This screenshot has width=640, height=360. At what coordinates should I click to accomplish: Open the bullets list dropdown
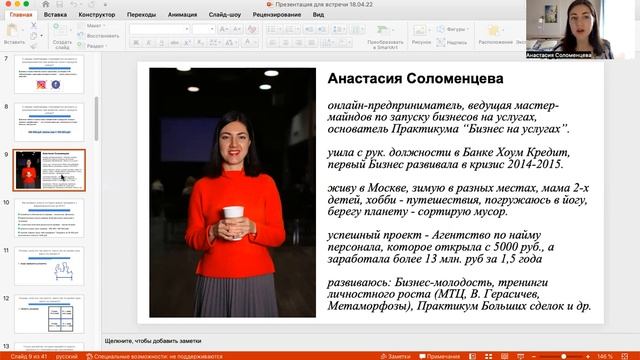(x=273, y=29)
